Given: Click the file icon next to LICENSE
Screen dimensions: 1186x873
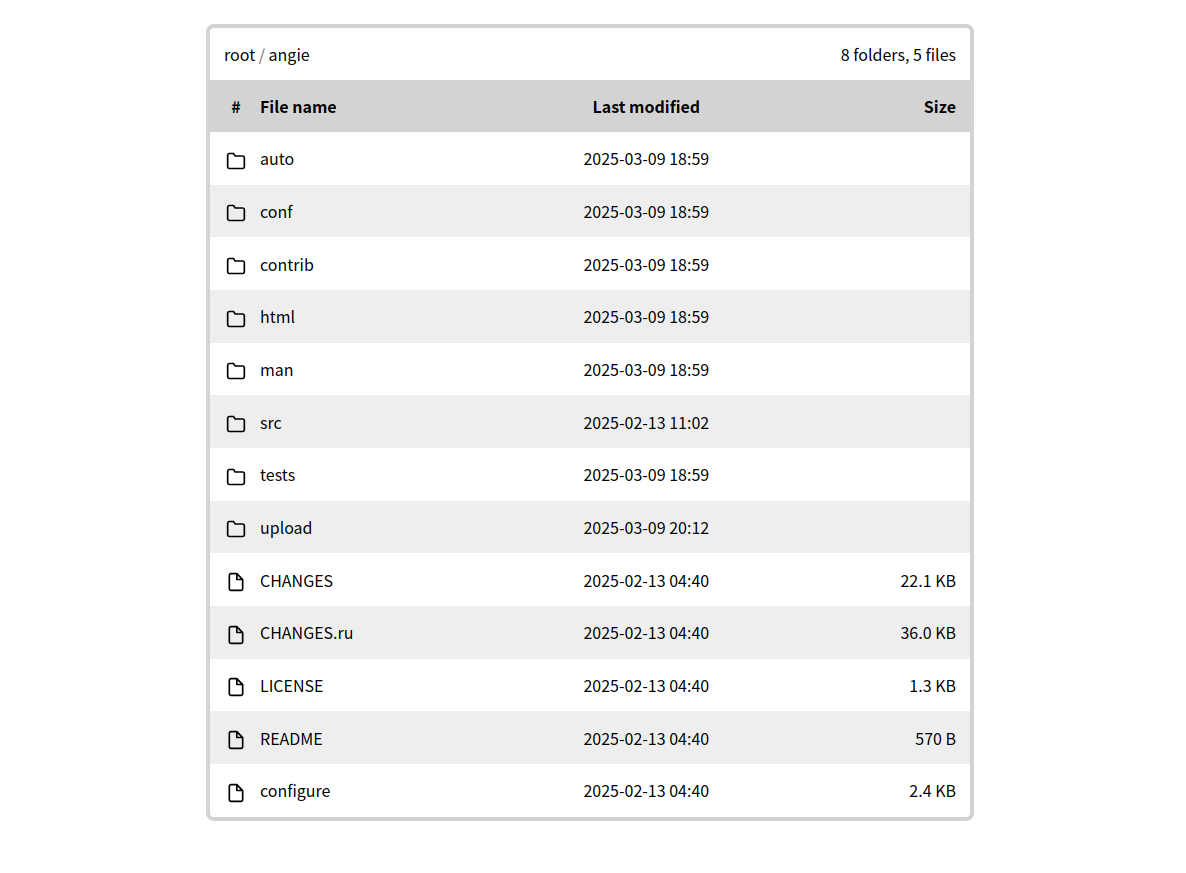Looking at the screenshot, I should (x=236, y=687).
